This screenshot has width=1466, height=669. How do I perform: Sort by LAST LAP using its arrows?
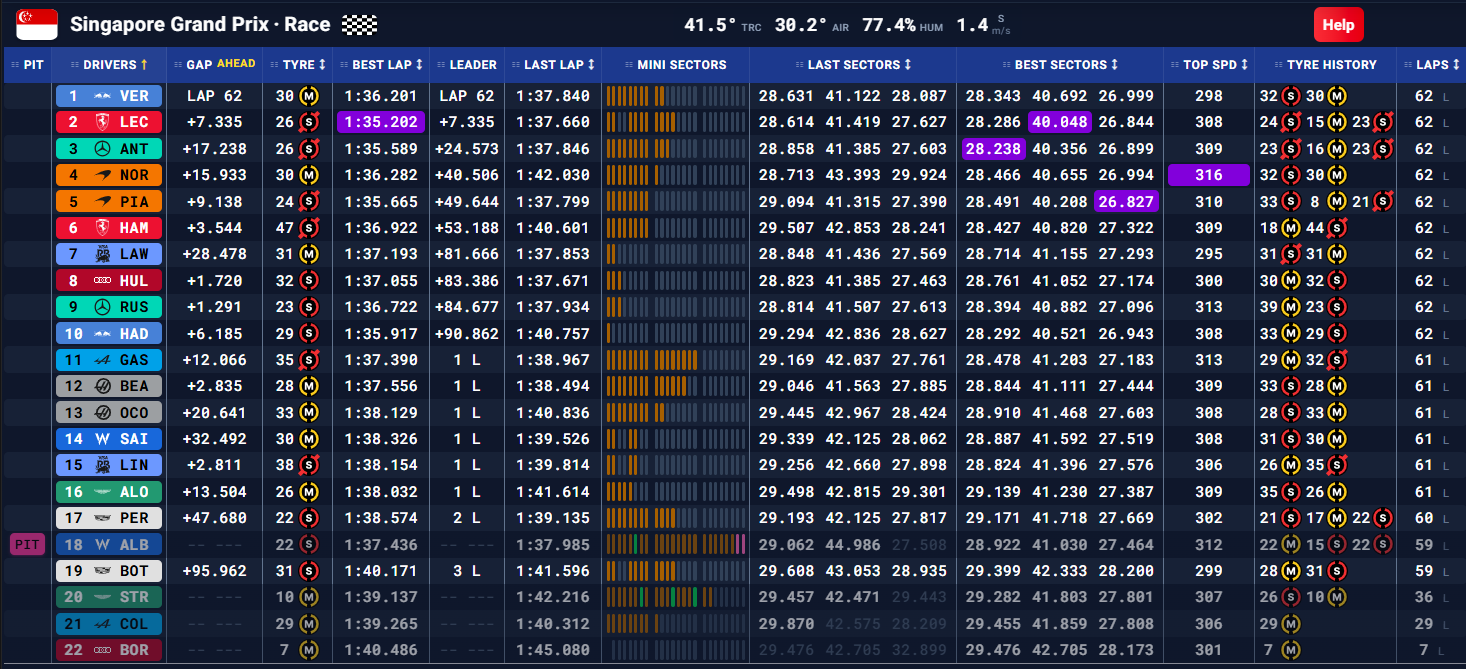pos(591,65)
